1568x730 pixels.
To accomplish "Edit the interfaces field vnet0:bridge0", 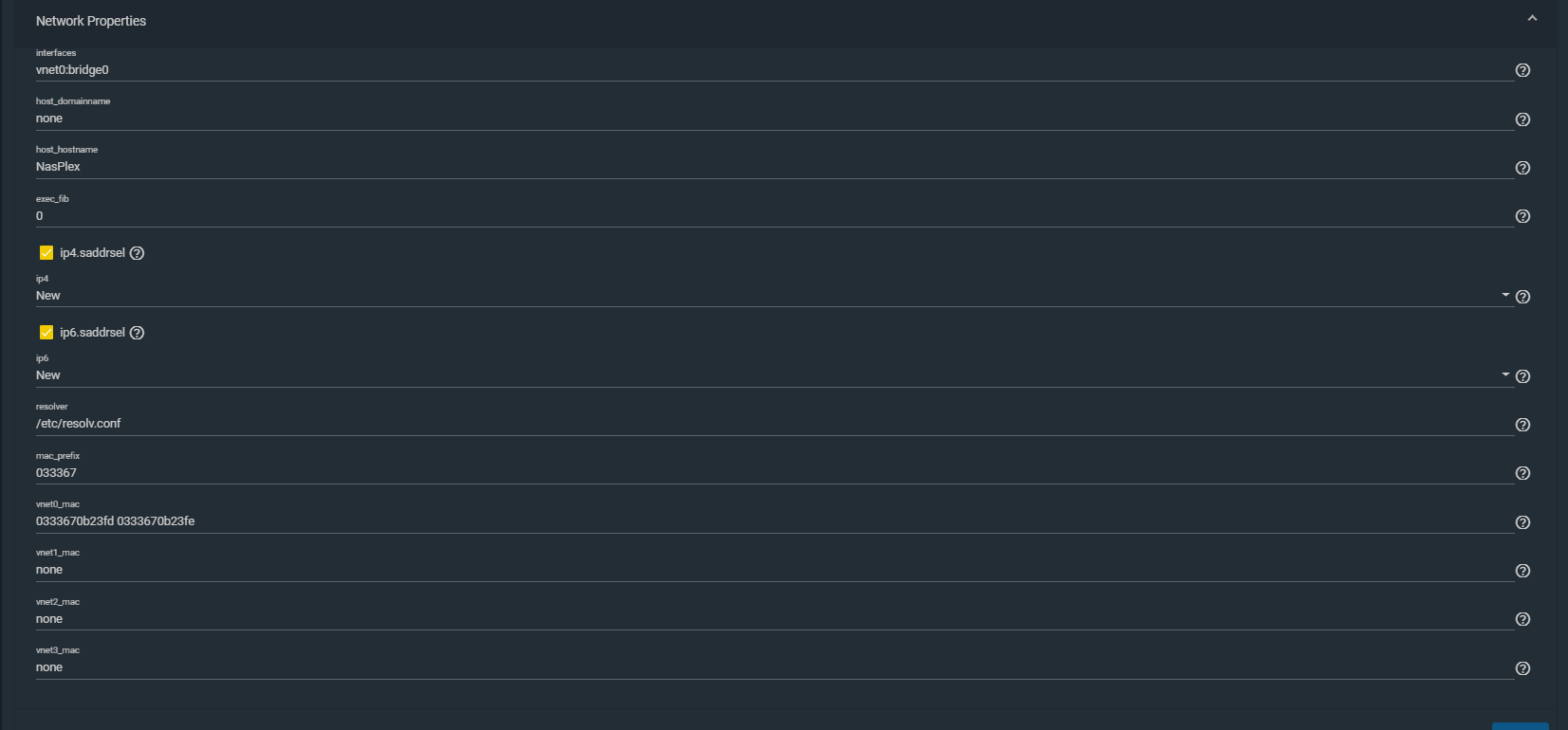I will (x=774, y=70).
